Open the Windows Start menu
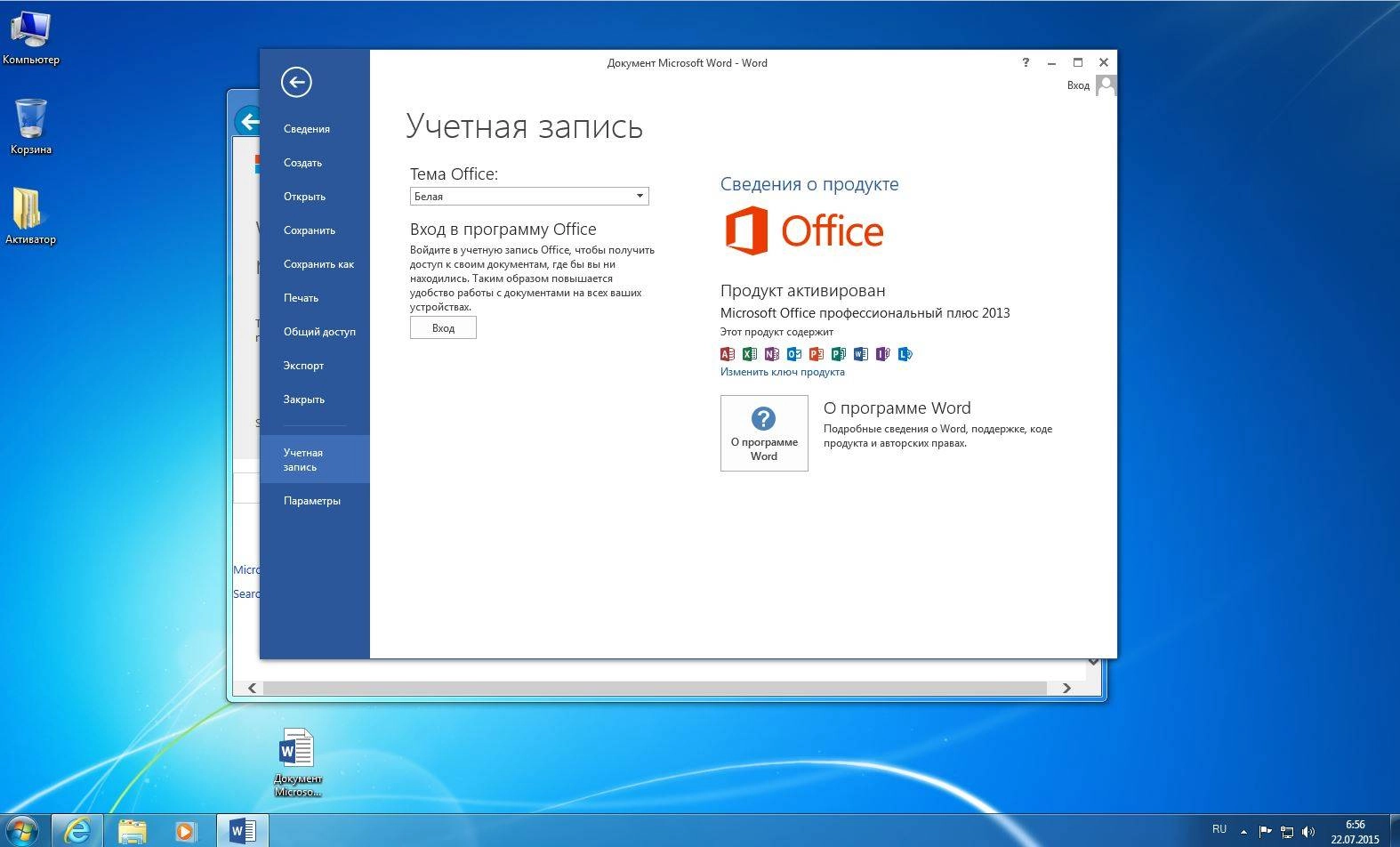 click(23, 832)
